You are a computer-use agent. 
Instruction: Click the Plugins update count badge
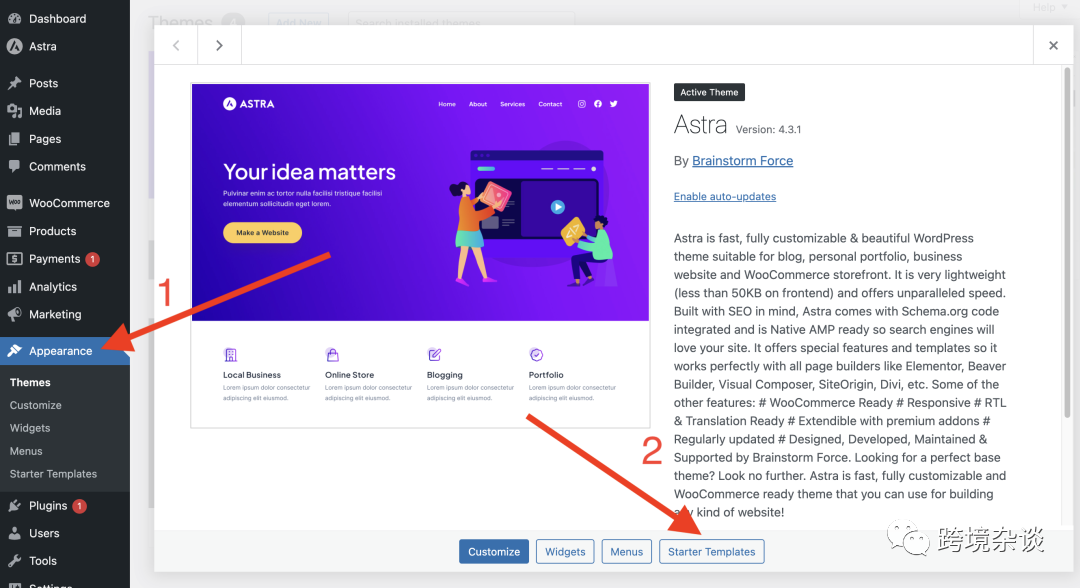79,506
